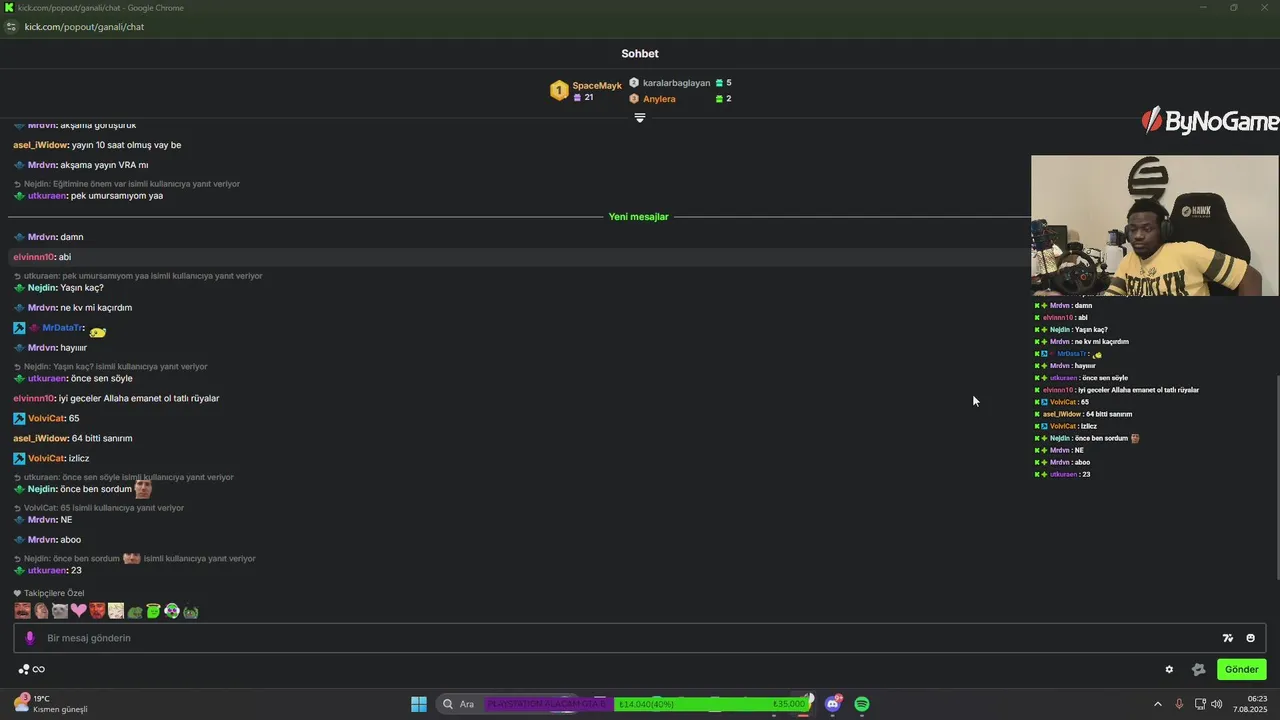
Task: Click the message 'akşama yayın VRA mı'
Action: [x=104, y=165]
